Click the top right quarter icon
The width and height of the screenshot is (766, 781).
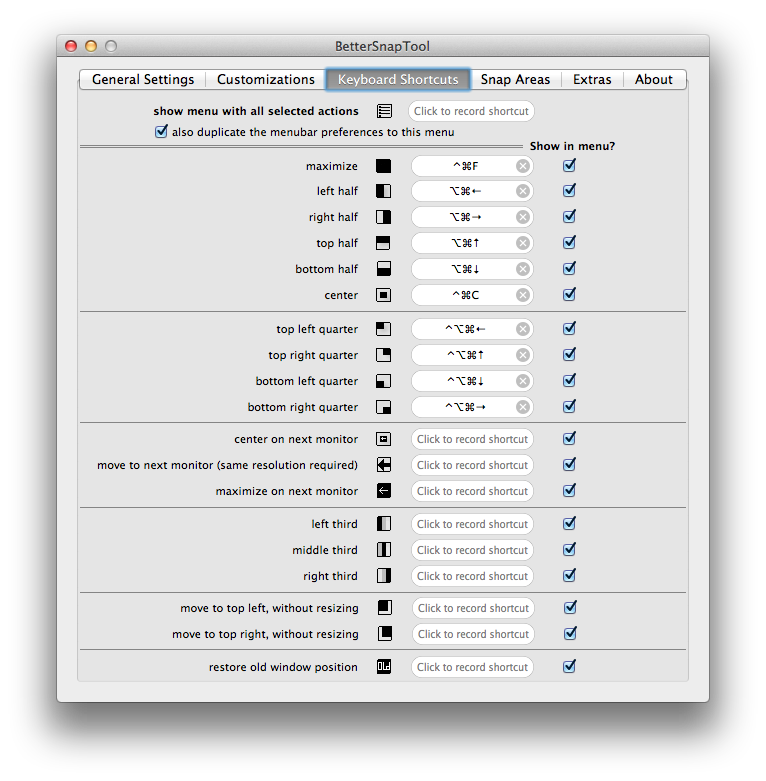click(383, 355)
